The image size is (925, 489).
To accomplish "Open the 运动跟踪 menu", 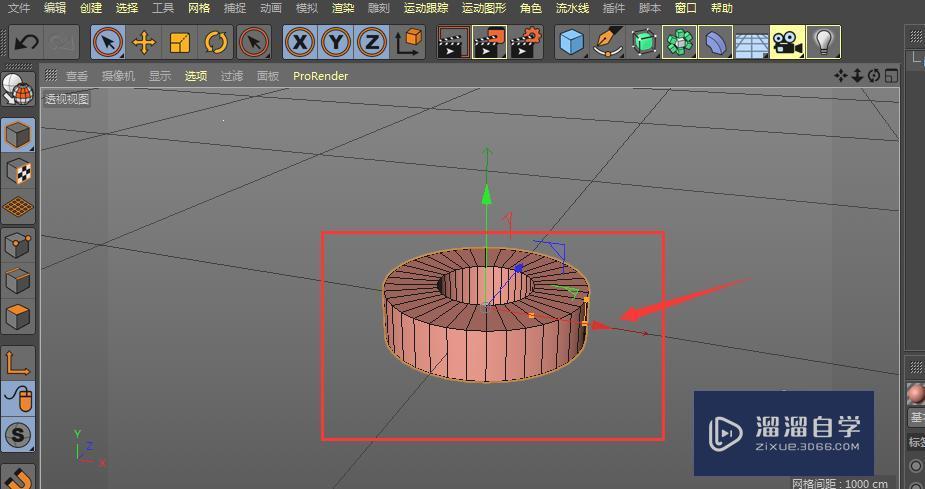I will pyautogui.click(x=426, y=8).
